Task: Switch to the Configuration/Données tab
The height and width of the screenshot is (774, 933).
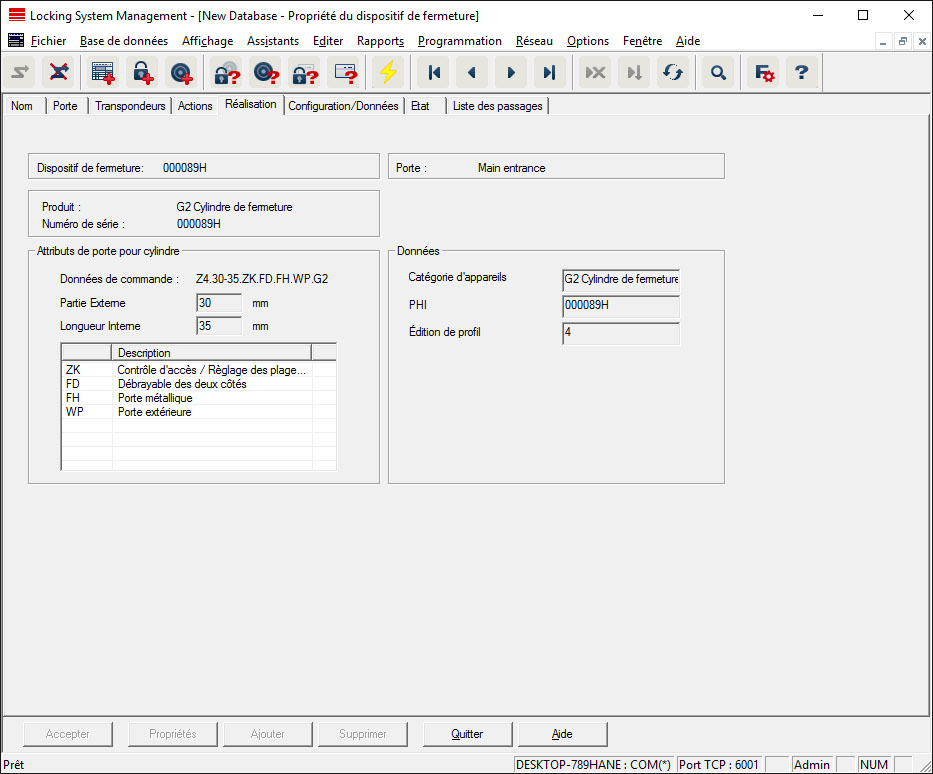Action: tap(343, 106)
